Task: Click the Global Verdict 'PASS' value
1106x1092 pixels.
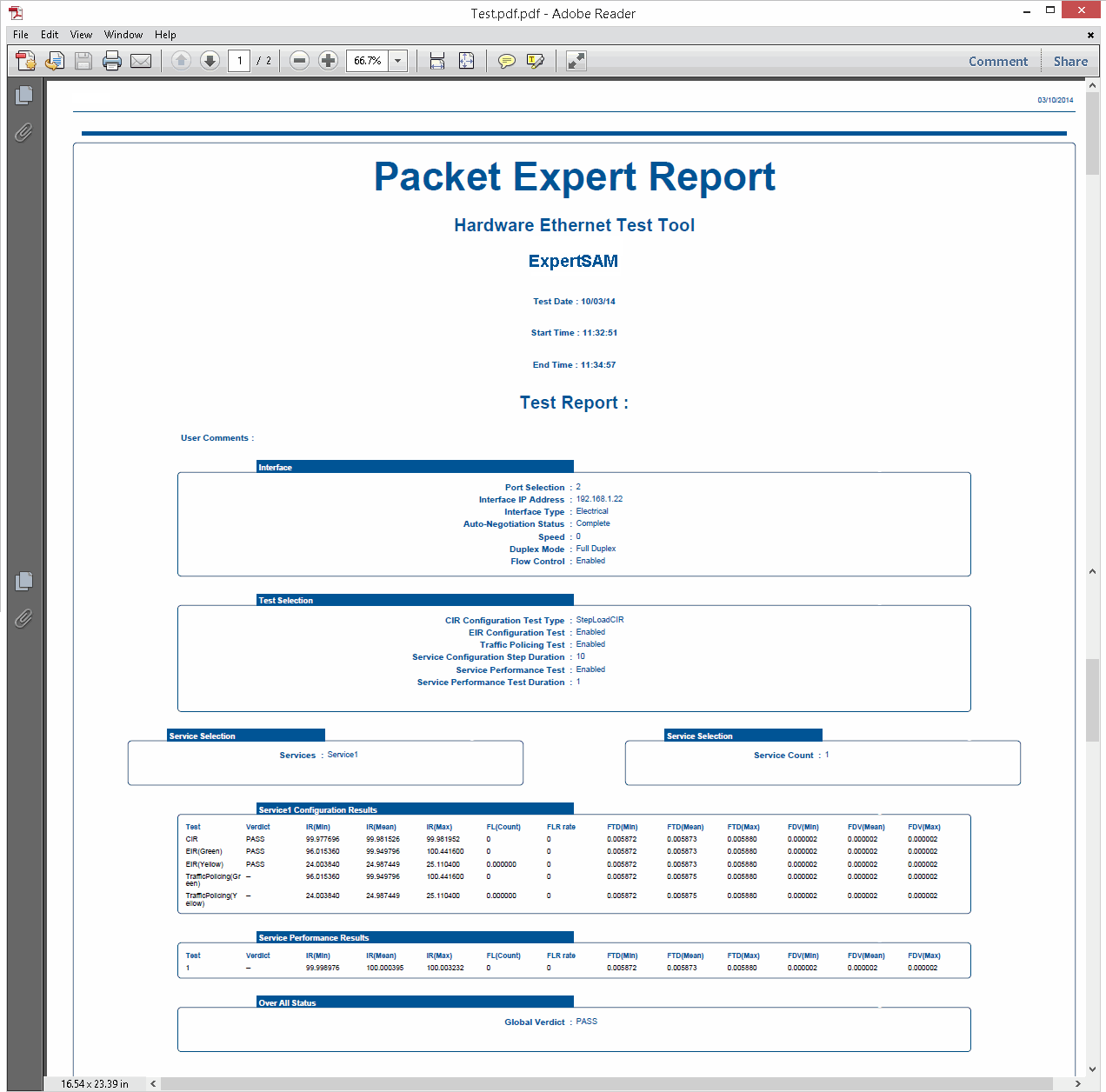Action: point(587,1022)
